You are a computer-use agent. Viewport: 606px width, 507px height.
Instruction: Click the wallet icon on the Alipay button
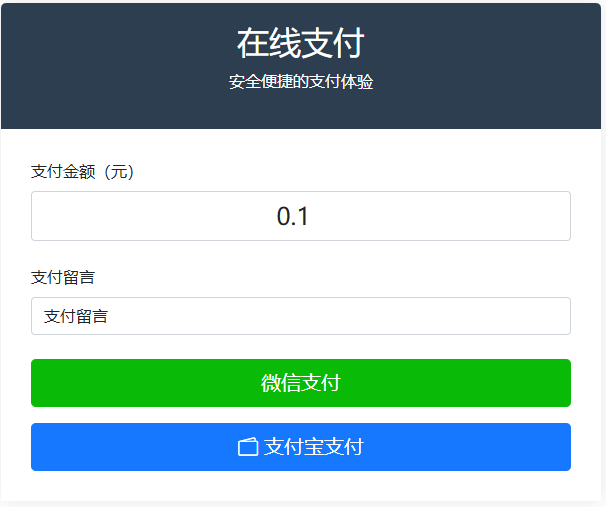(248, 447)
